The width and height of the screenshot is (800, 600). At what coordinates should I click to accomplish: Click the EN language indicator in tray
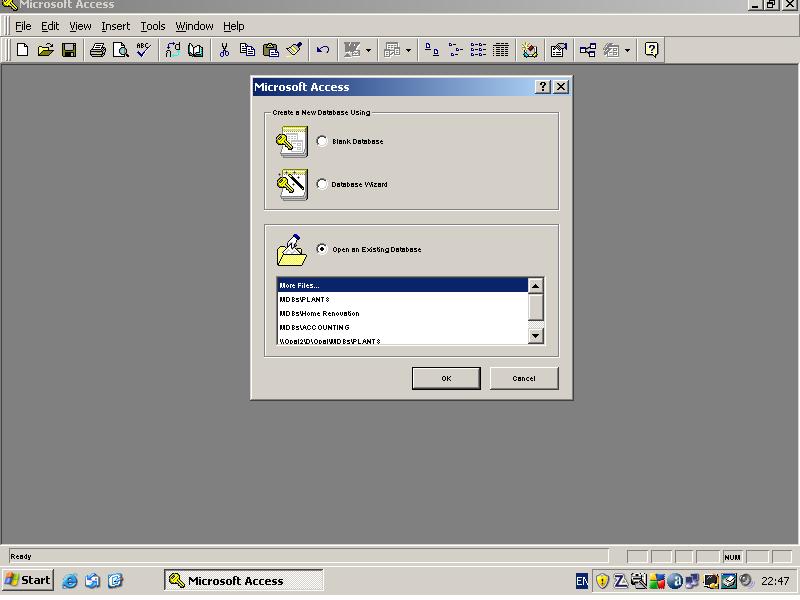(x=582, y=581)
